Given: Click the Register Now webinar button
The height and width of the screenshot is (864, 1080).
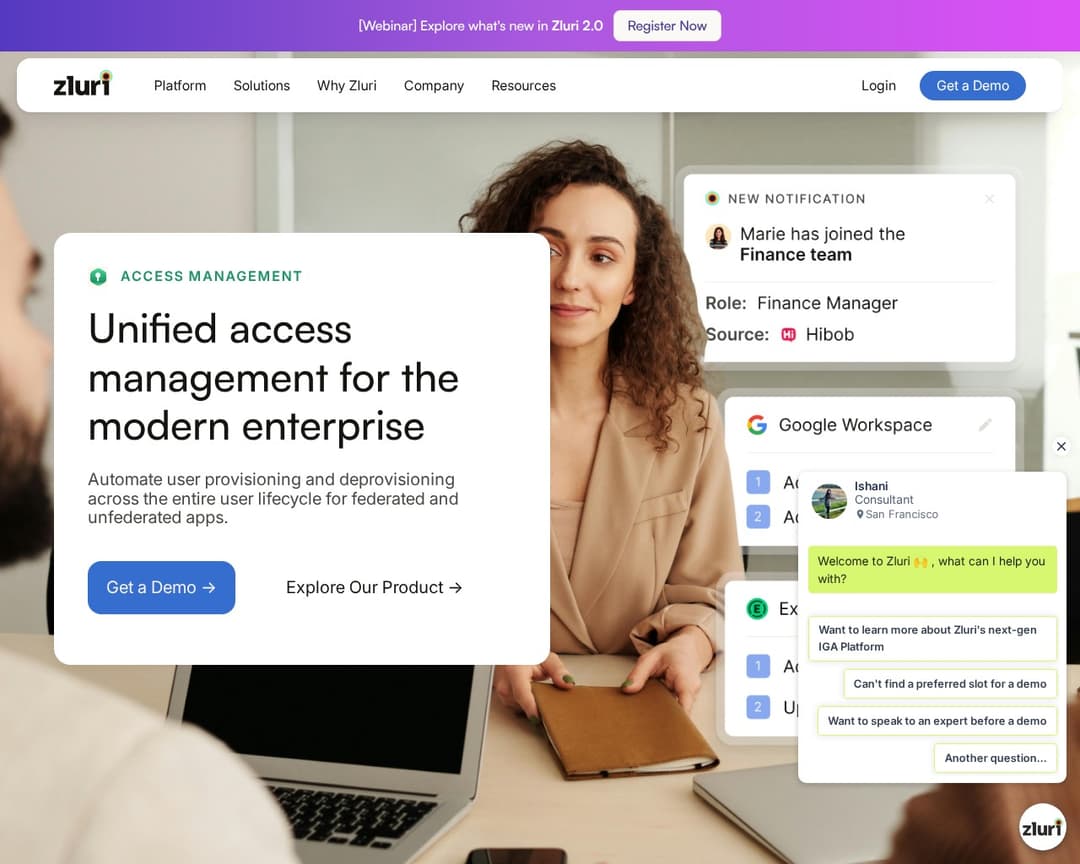Looking at the screenshot, I should coord(667,25).
